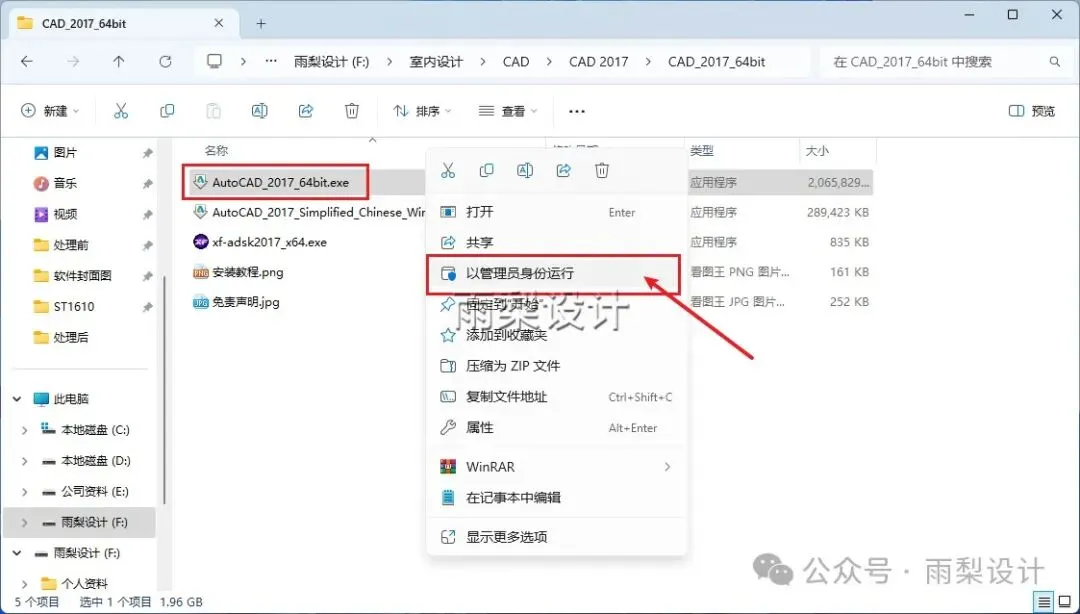Select AutoCAD_2017_64bit.exe file
This screenshot has height=614, width=1080.
tap(280, 183)
